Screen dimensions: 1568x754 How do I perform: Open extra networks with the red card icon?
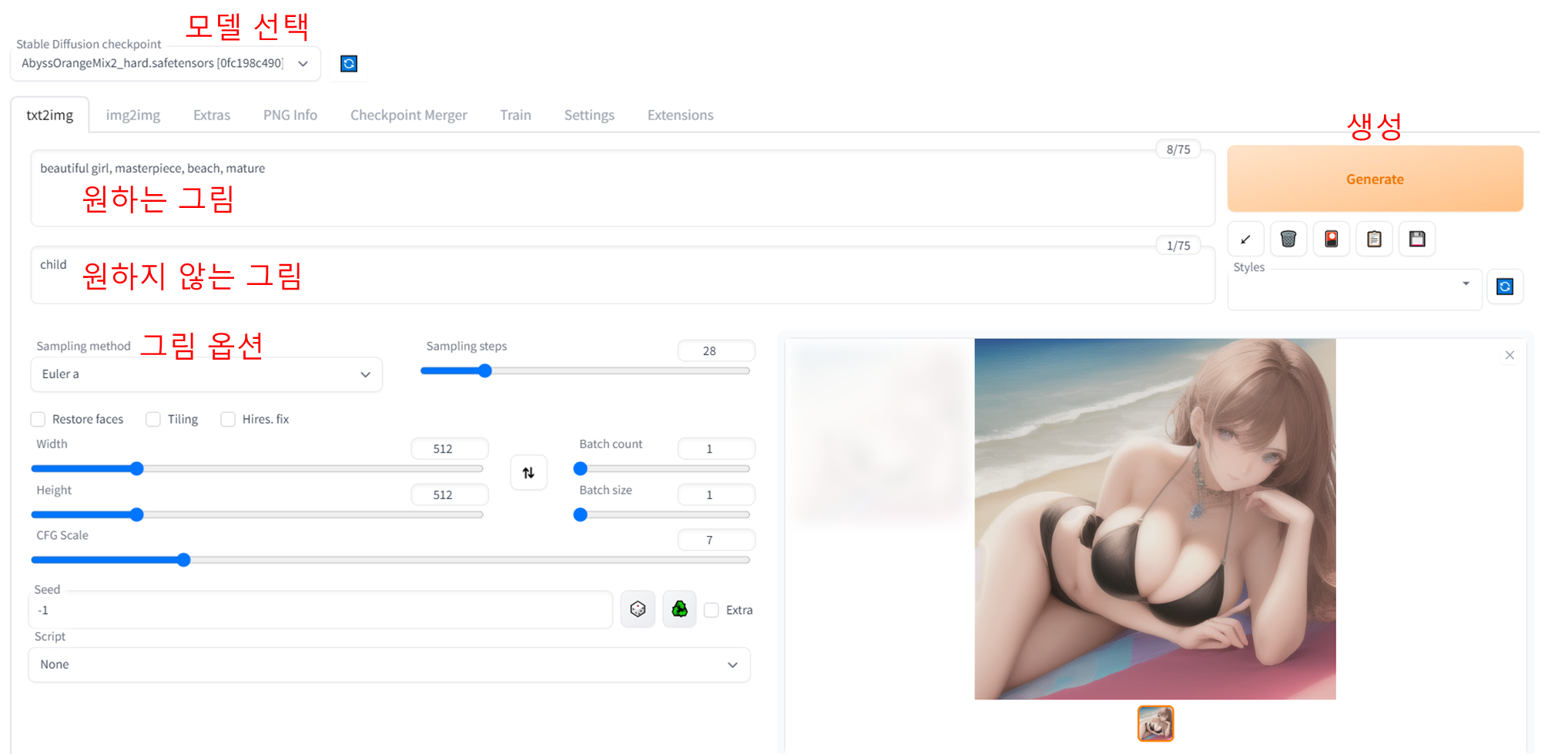pos(1332,240)
